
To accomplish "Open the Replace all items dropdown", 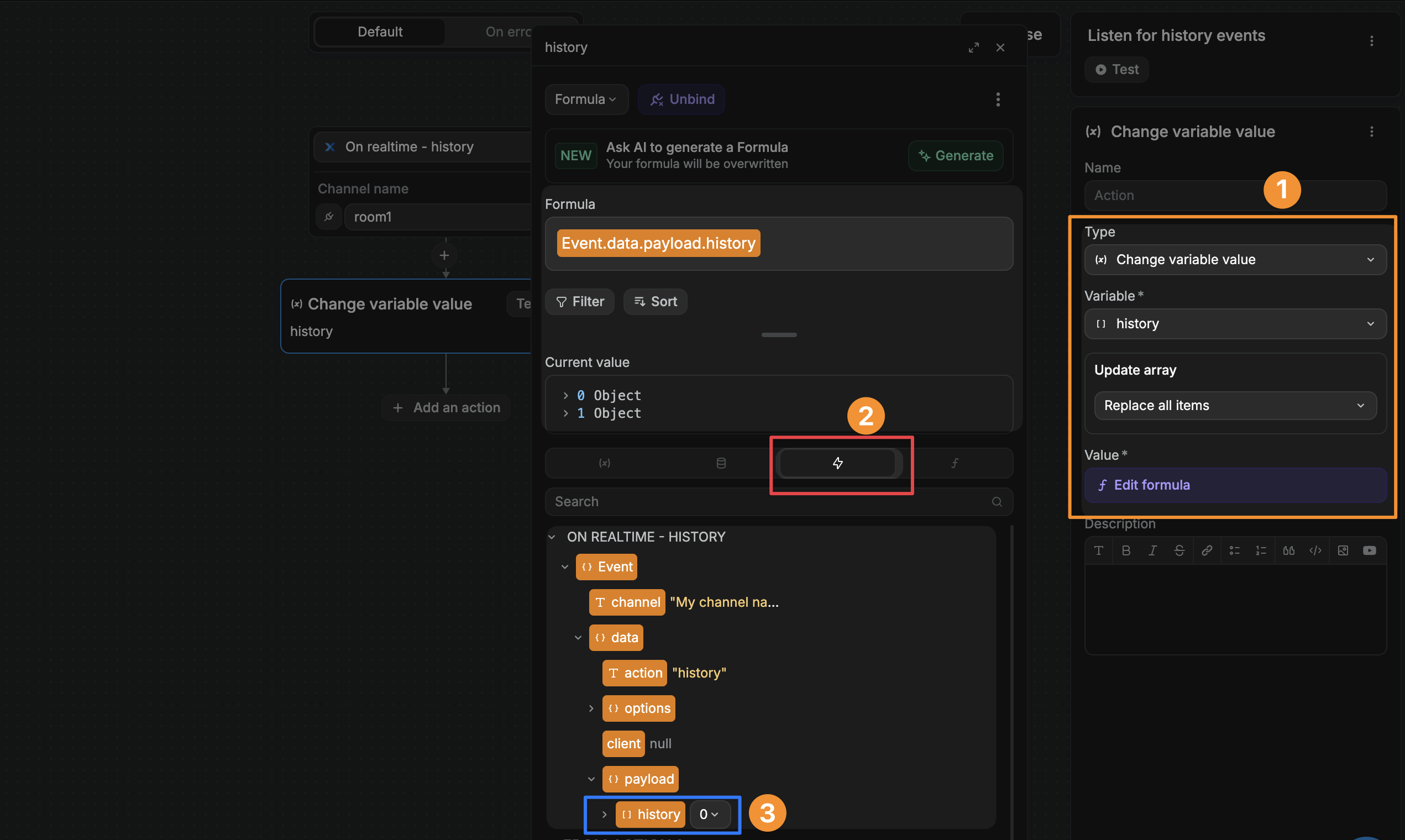I will tap(1235, 406).
